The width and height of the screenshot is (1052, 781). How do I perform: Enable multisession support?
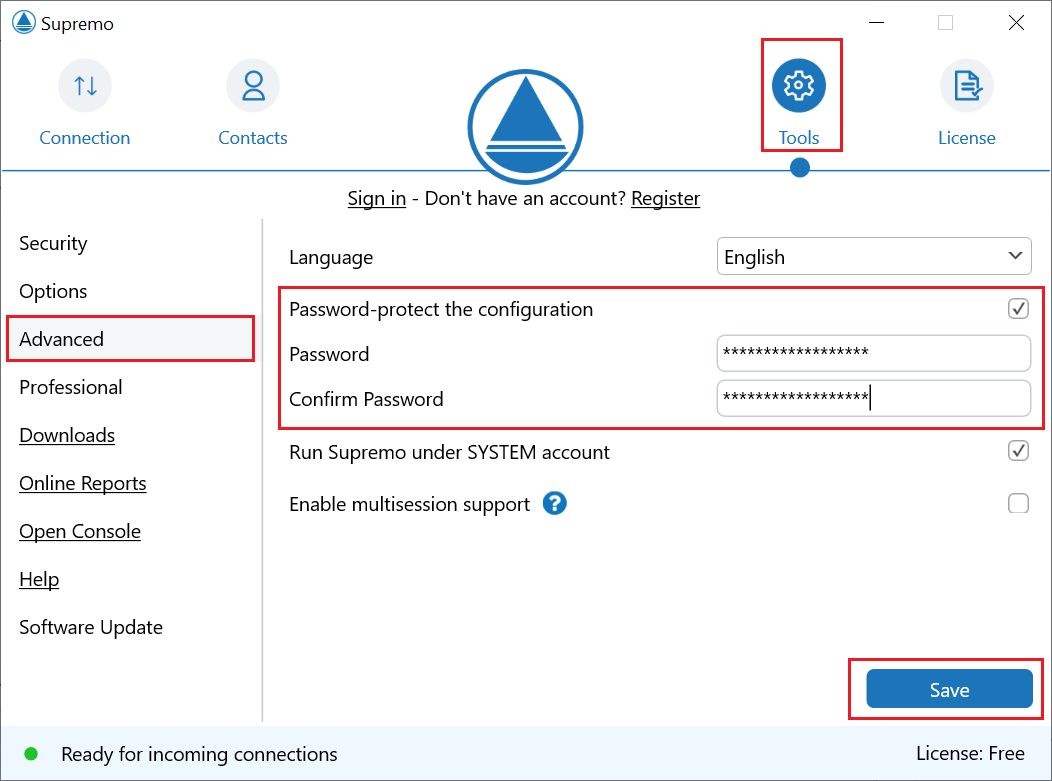coord(1018,503)
